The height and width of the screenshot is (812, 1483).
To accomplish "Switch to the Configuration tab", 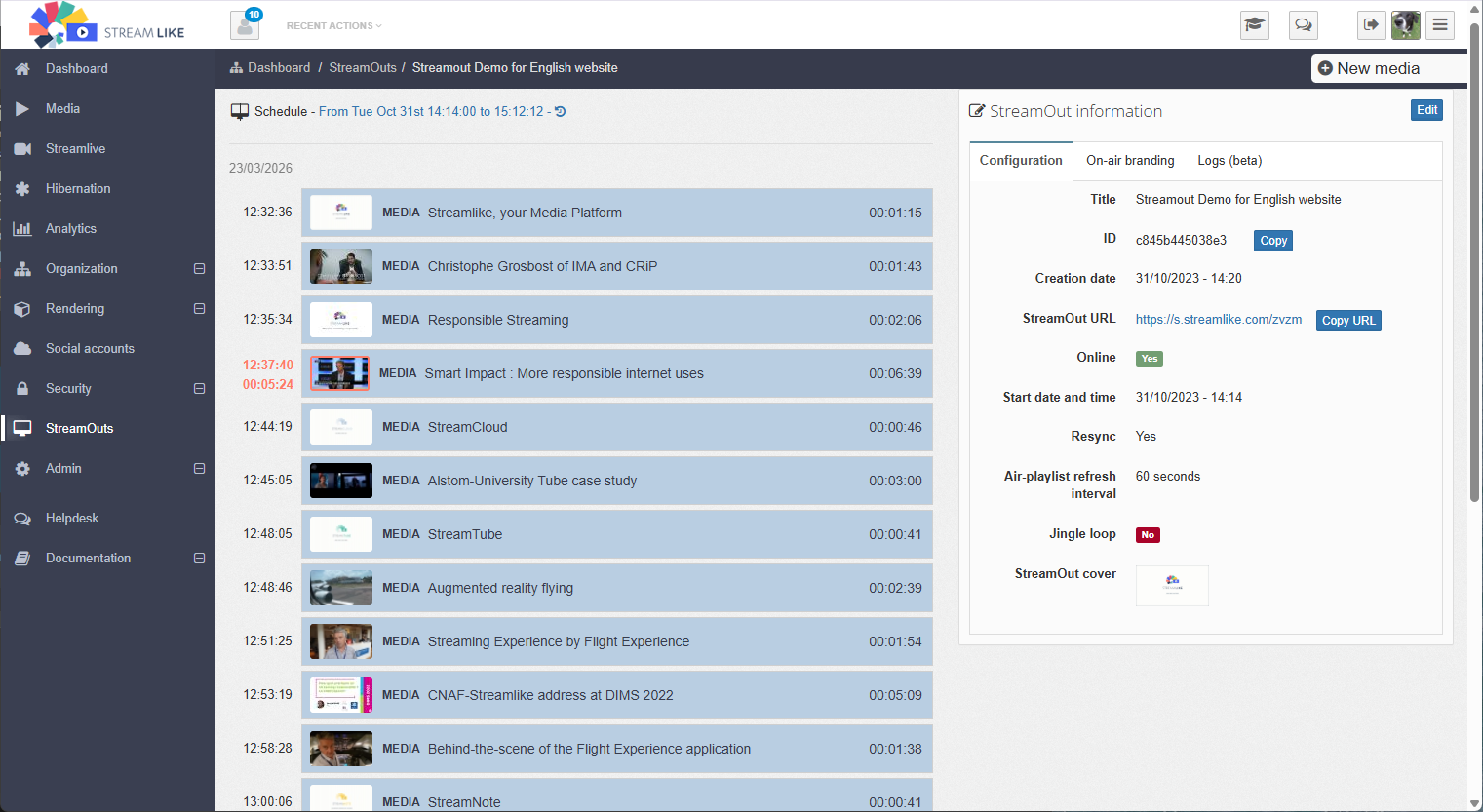I will click(x=1021, y=161).
